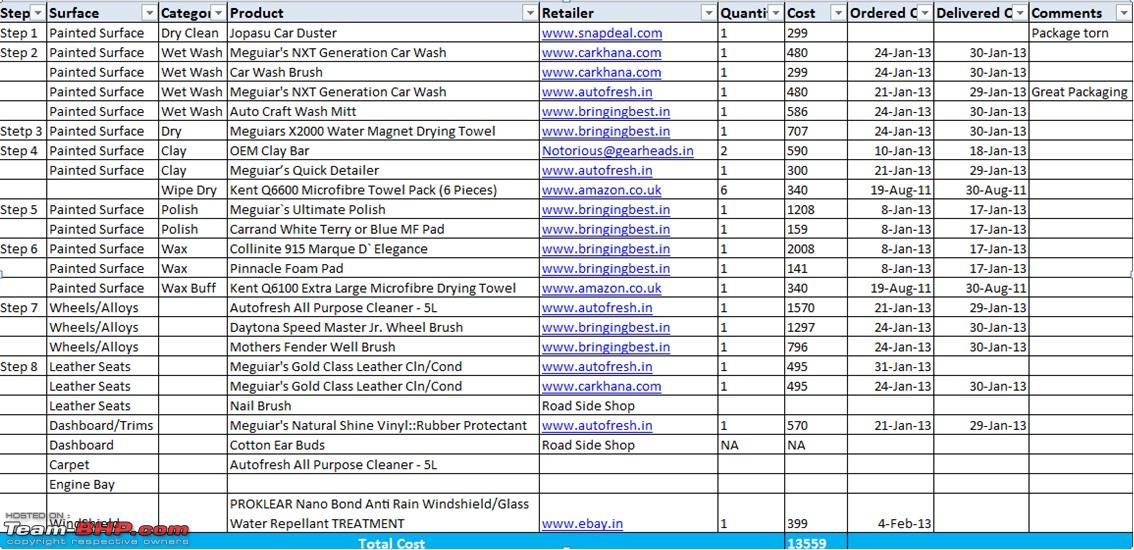
Task: Expand the Retailer column filter dropdown
Action: (709, 13)
